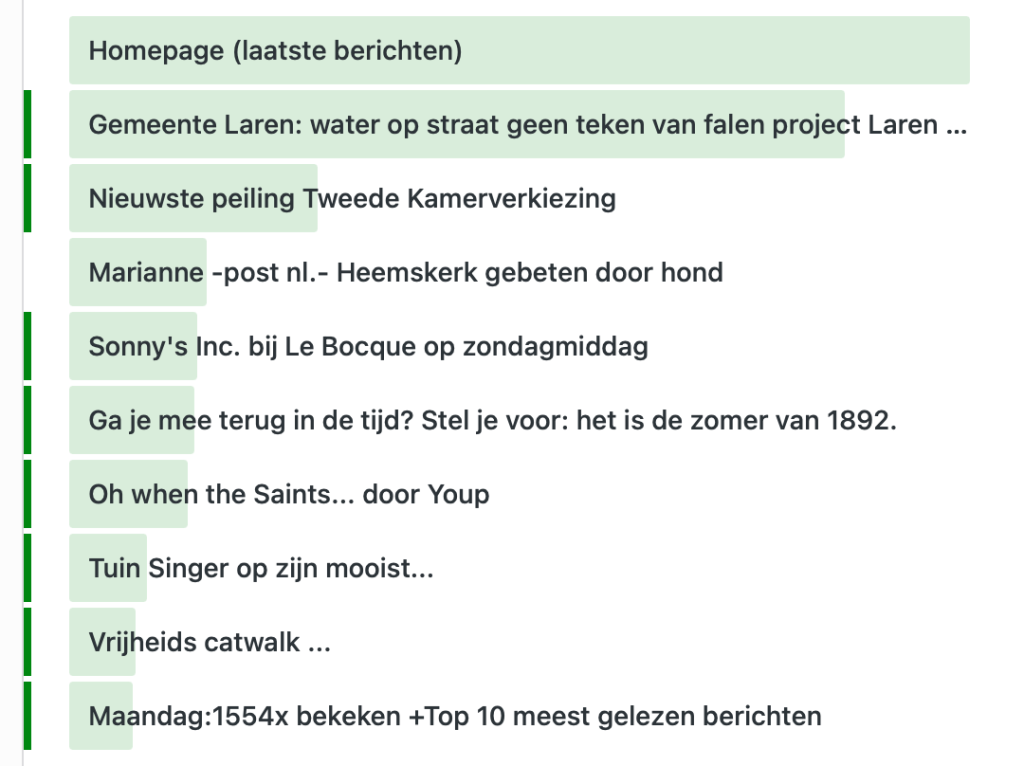This screenshot has width=1024, height=766.
Task: Click the 'Ga je mee terug in de tijd?' post
Action: 492,421
